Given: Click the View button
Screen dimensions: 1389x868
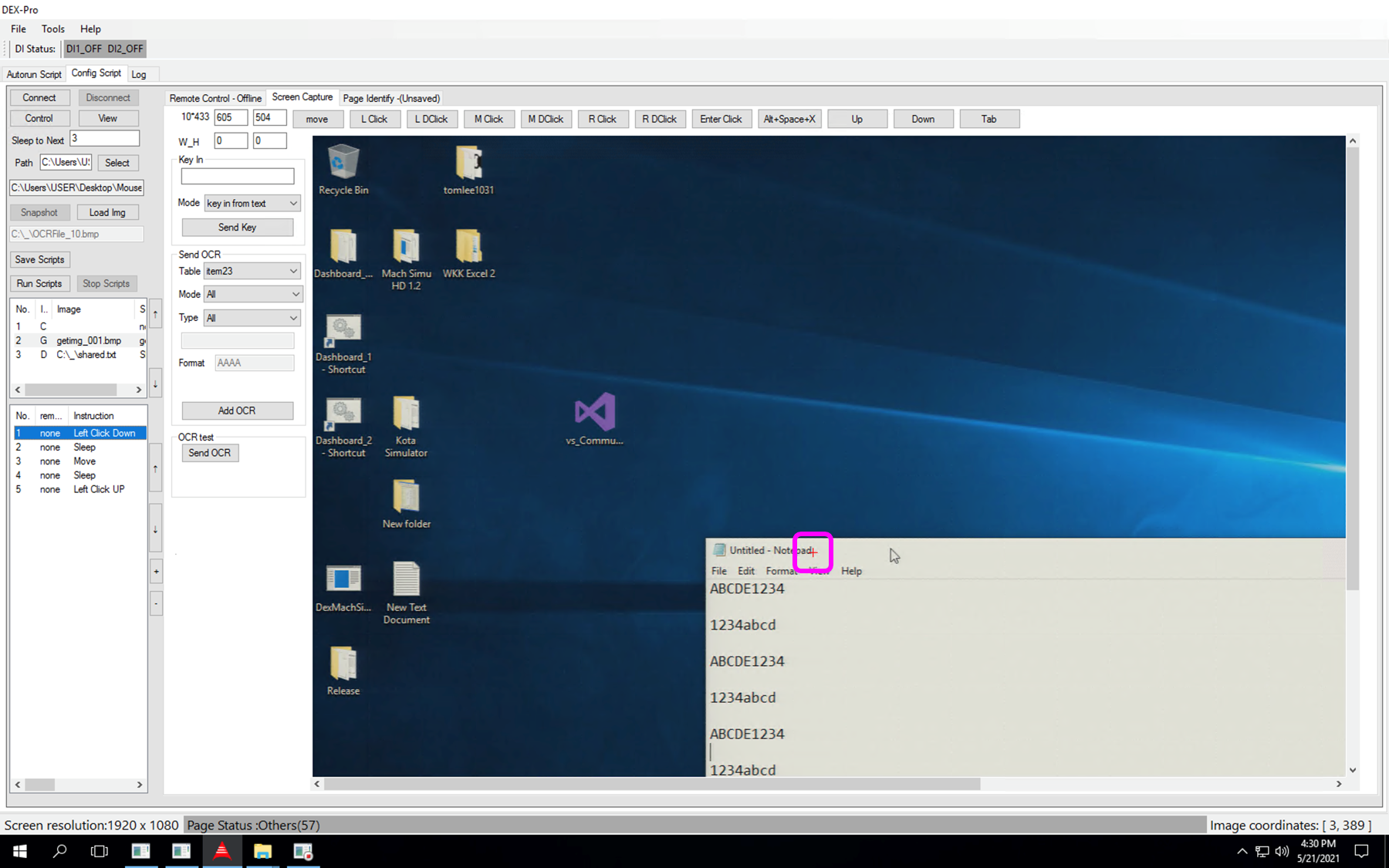Looking at the screenshot, I should [x=108, y=118].
